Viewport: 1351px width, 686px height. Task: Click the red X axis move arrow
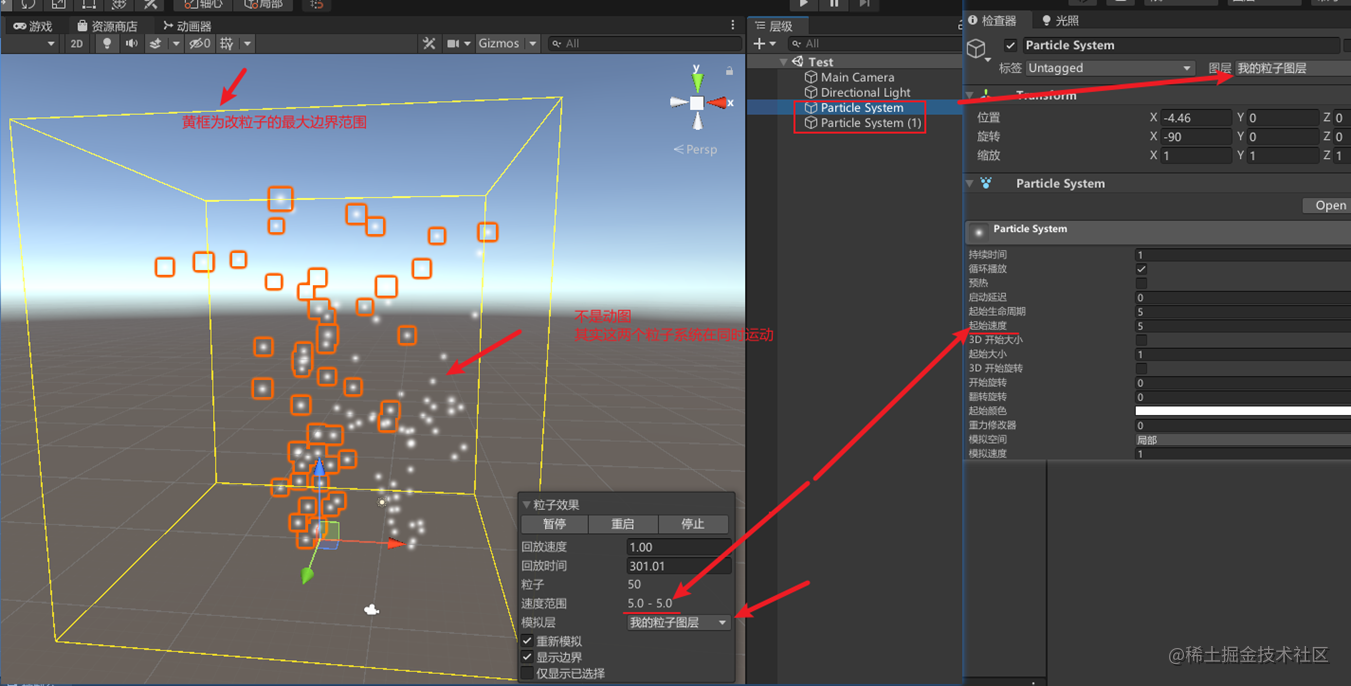395,544
